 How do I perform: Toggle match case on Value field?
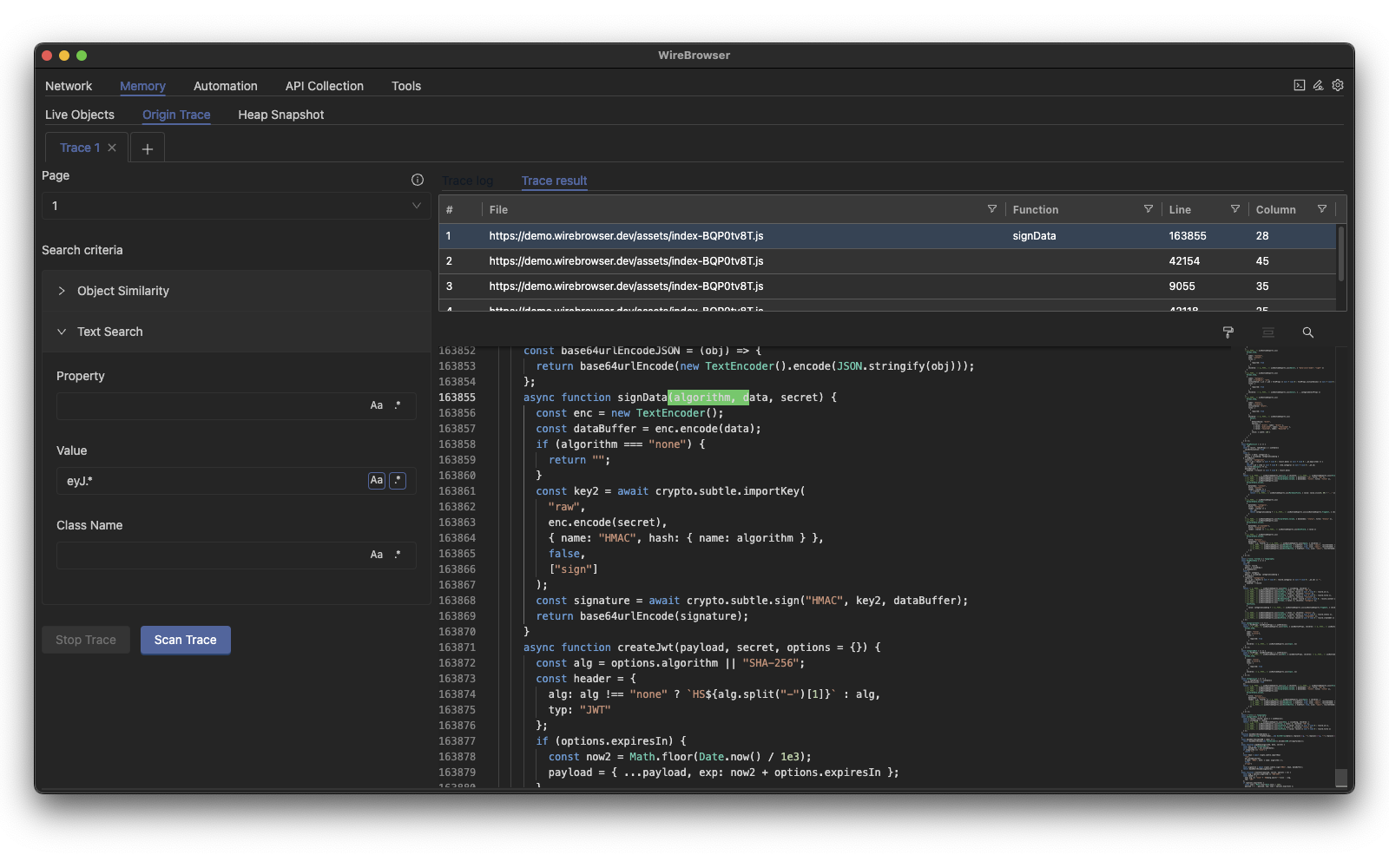[376, 481]
